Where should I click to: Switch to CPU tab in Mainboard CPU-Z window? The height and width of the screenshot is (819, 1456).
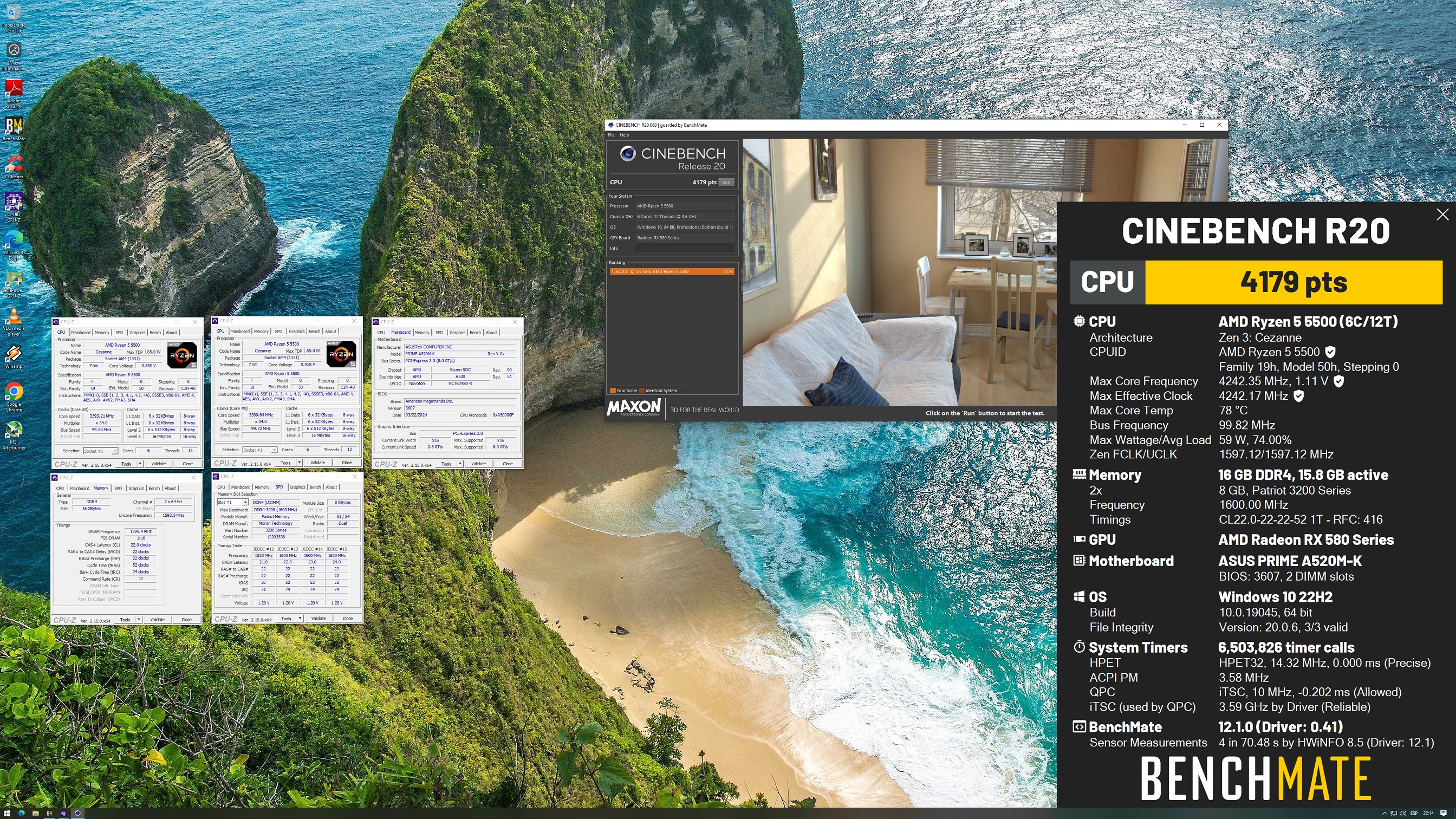(381, 333)
